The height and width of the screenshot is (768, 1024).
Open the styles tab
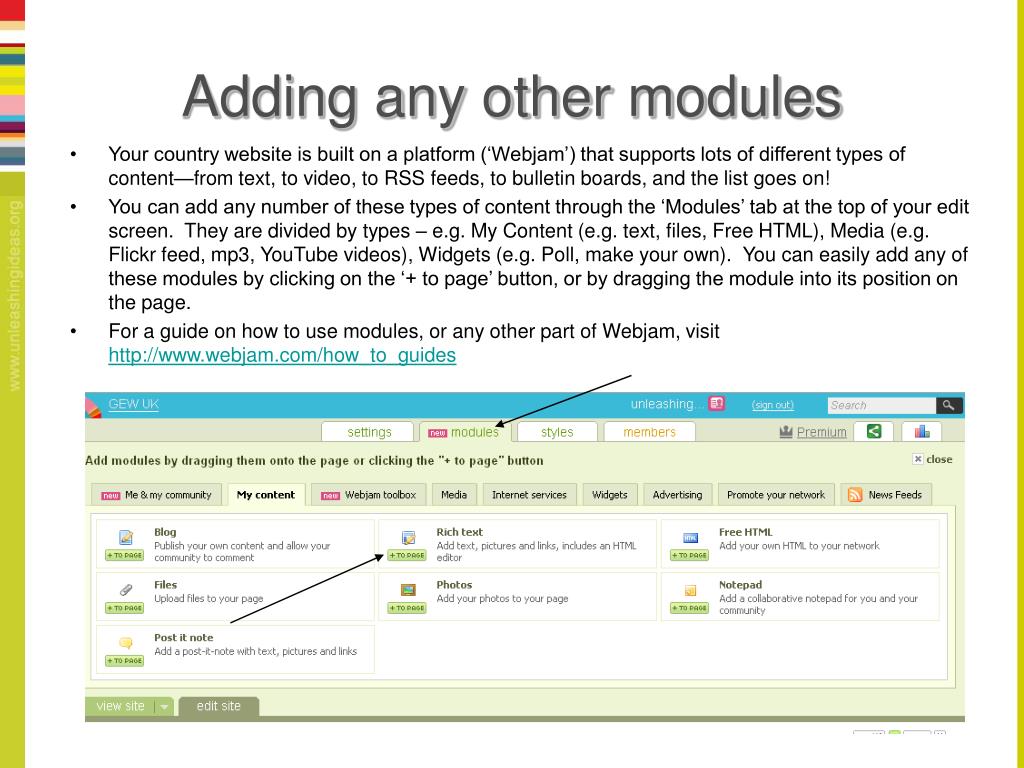[557, 432]
